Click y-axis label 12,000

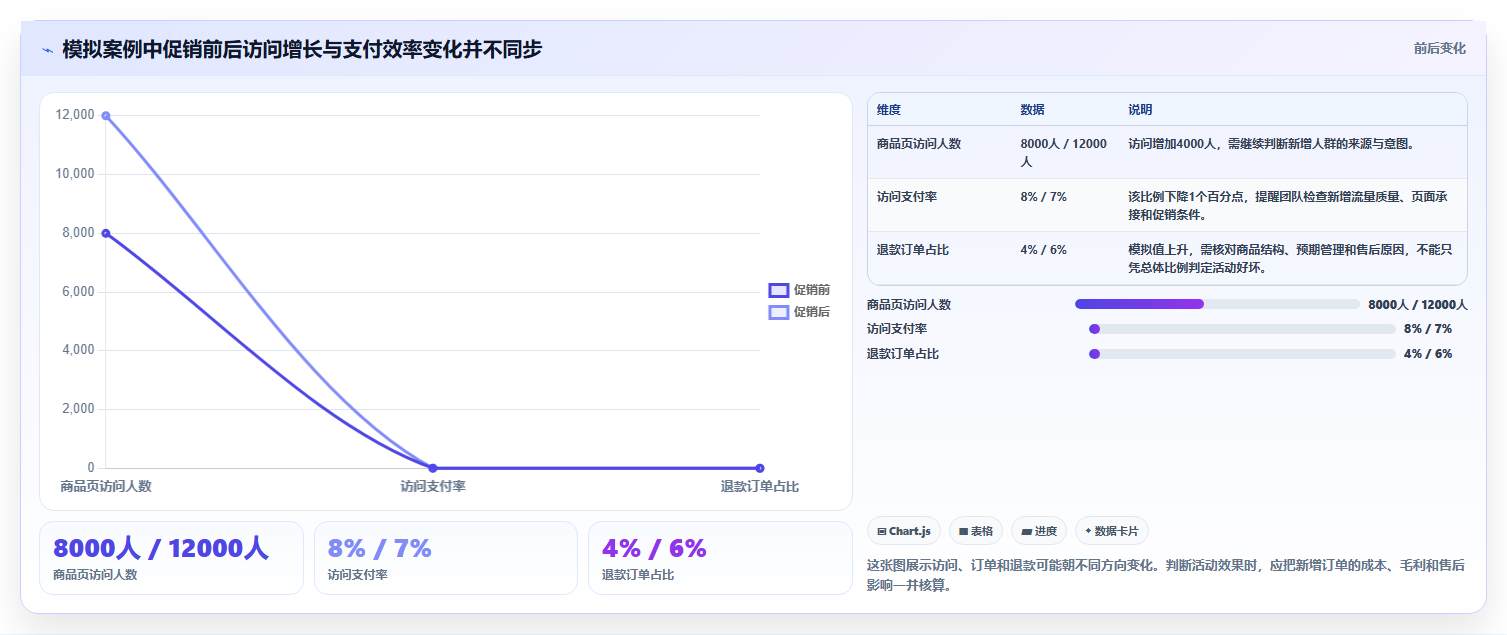pos(76,115)
